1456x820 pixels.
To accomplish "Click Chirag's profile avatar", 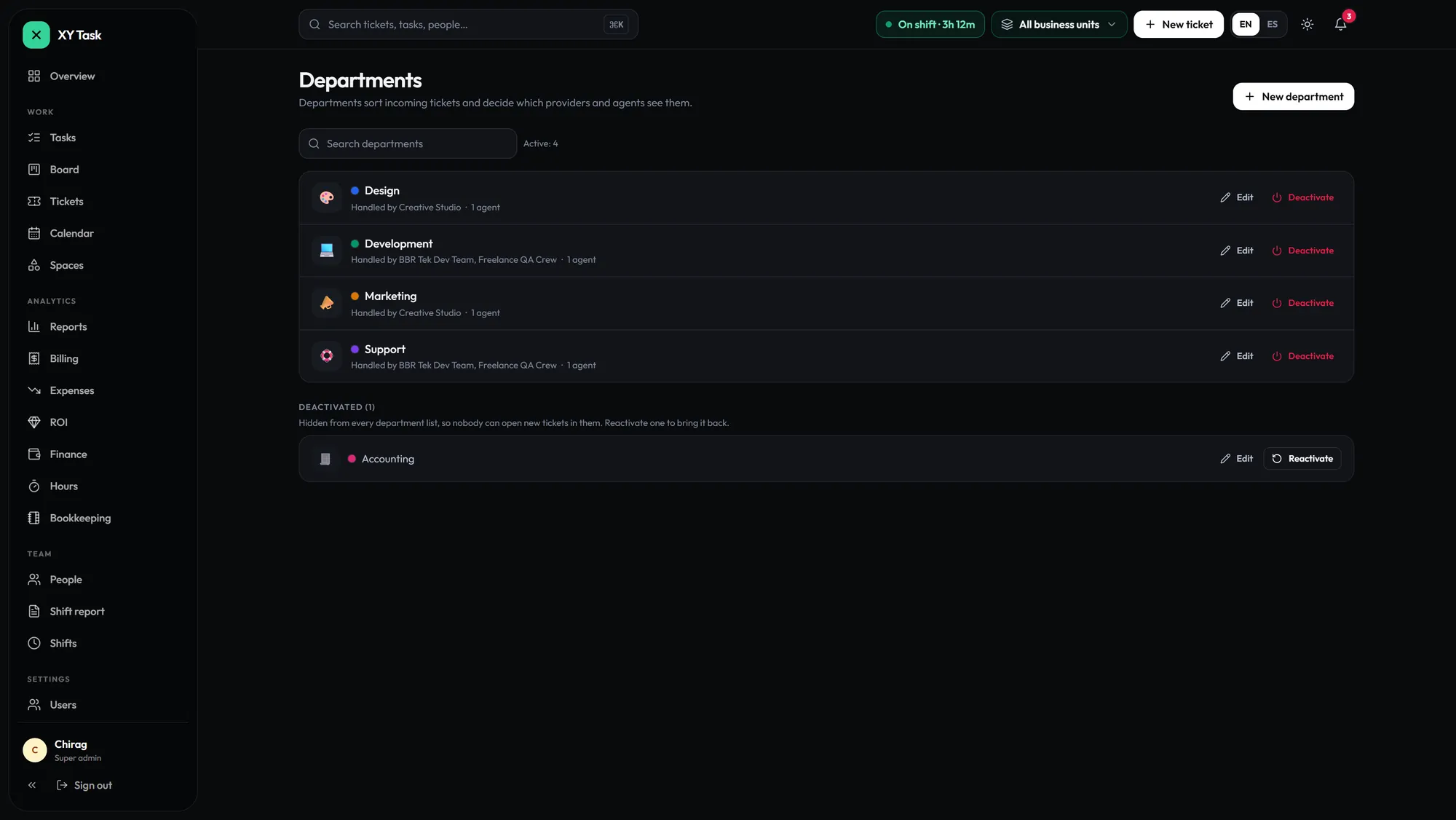I will coord(35,750).
